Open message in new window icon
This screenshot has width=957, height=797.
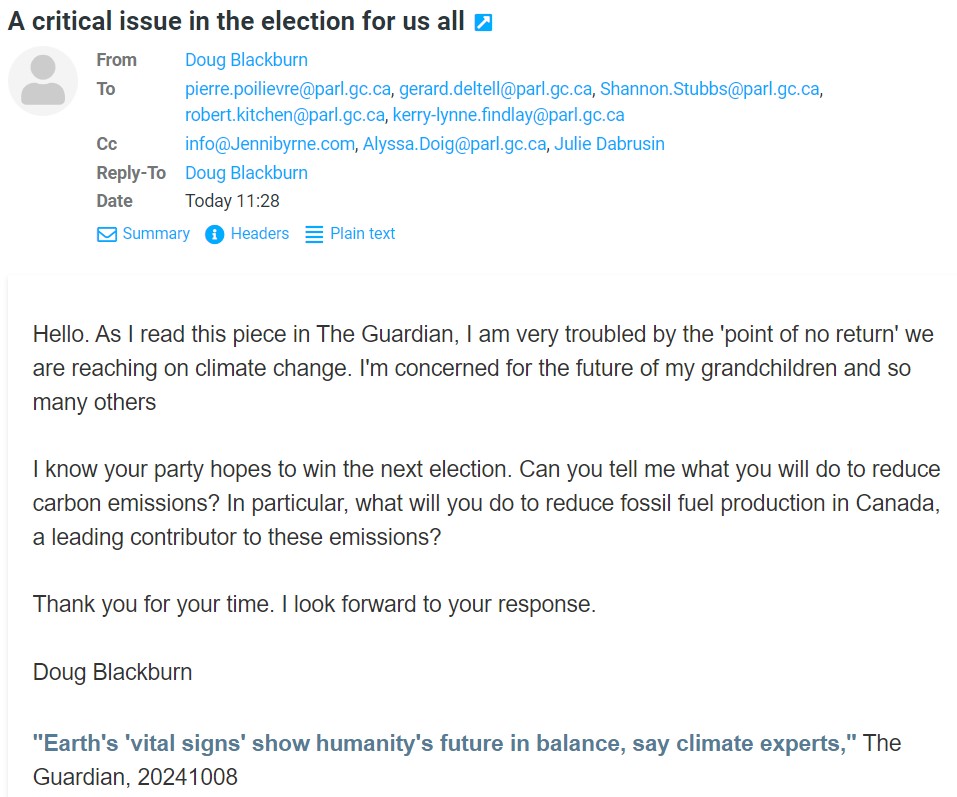(x=483, y=22)
